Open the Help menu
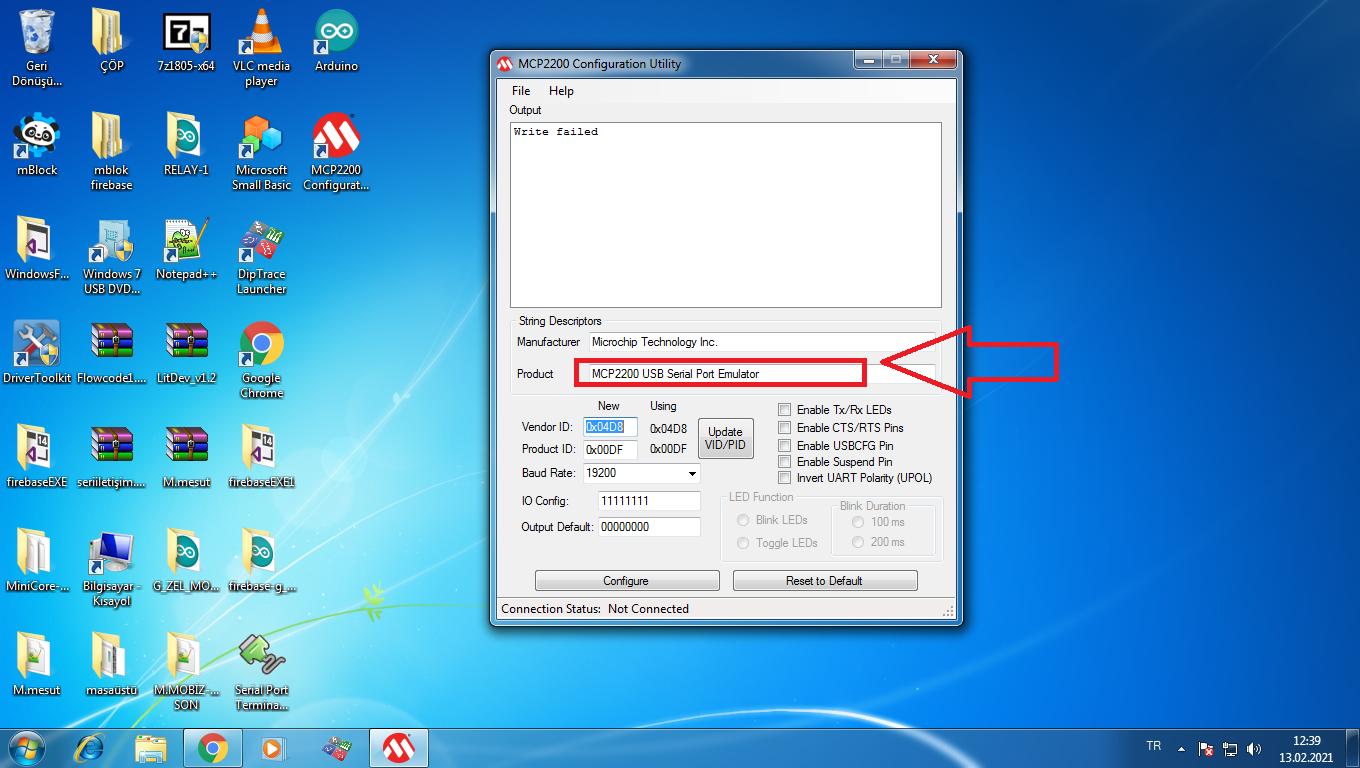The height and width of the screenshot is (768, 1360). coord(561,91)
